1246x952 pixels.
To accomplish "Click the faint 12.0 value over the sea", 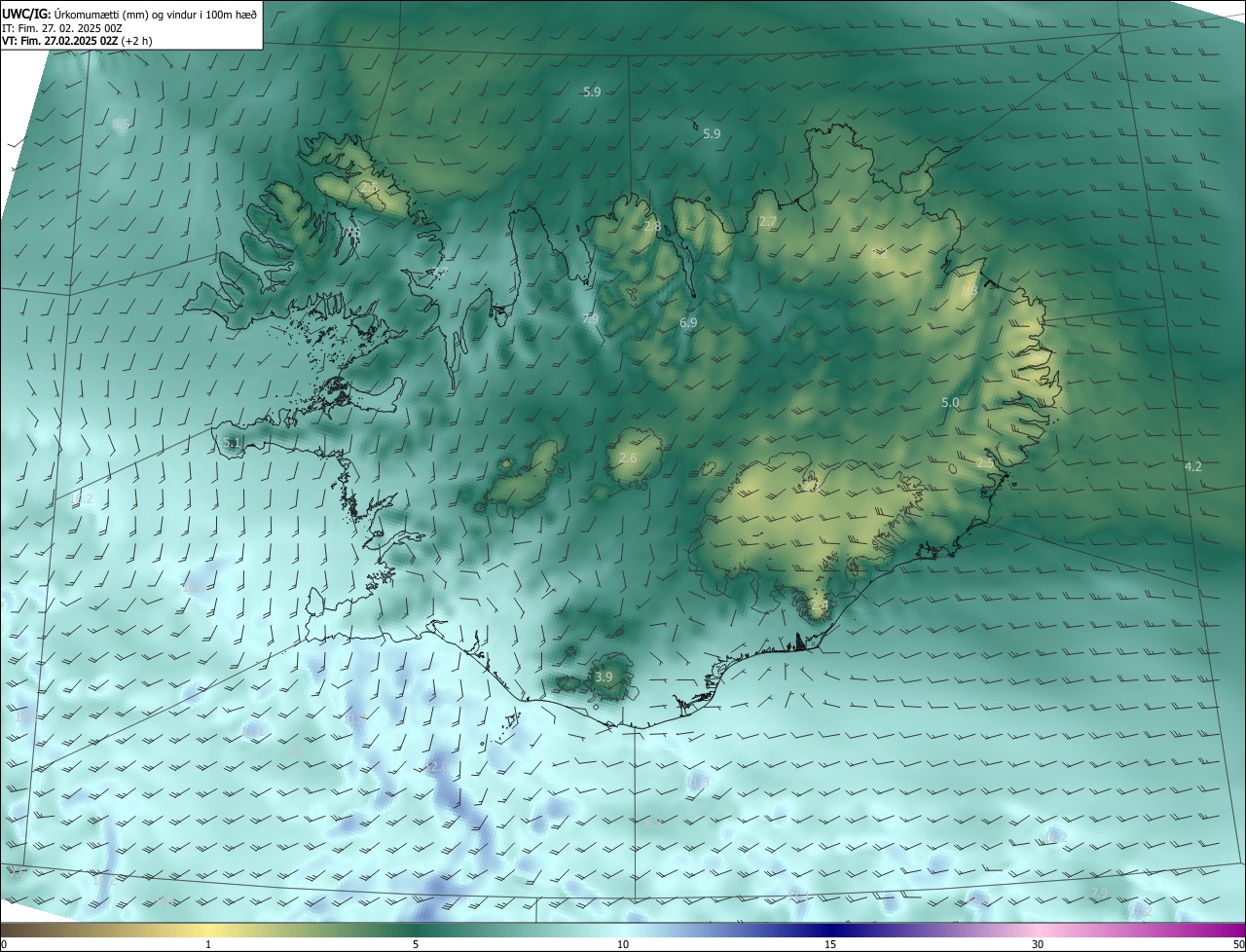I will (438, 767).
